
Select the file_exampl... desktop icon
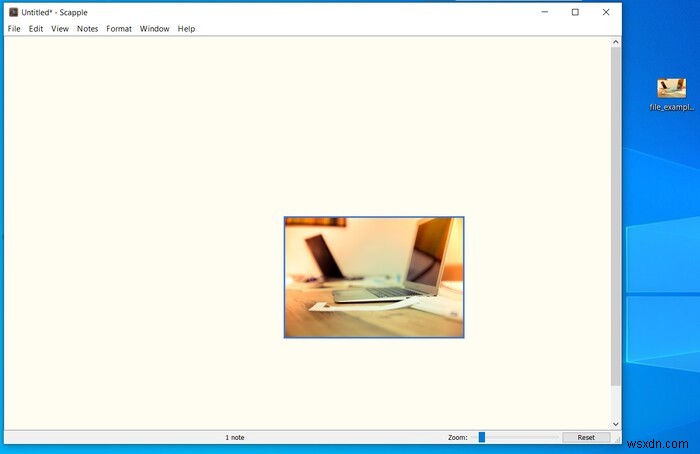671,94
